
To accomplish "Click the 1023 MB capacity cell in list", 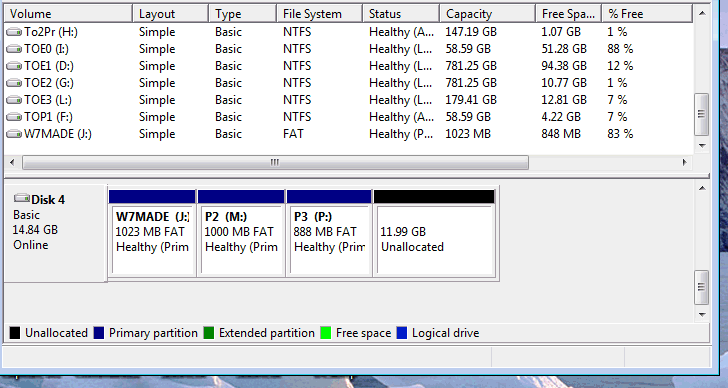I will 468,134.
